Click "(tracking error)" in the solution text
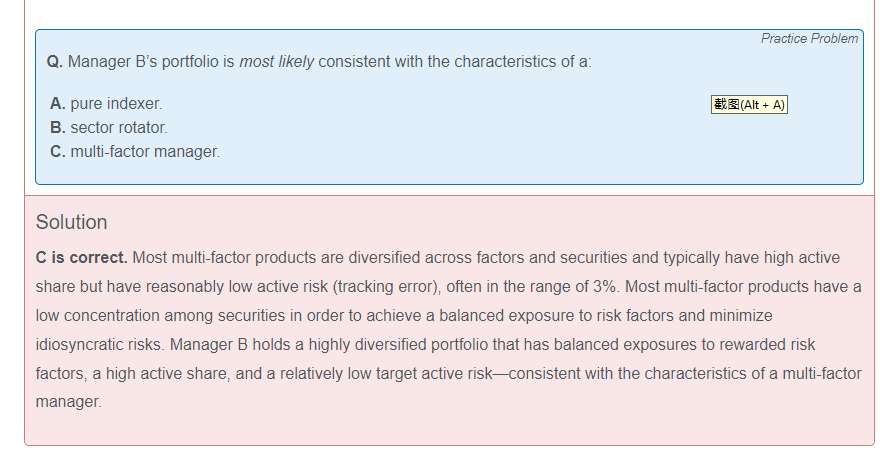This screenshot has width=887, height=464. [386, 287]
